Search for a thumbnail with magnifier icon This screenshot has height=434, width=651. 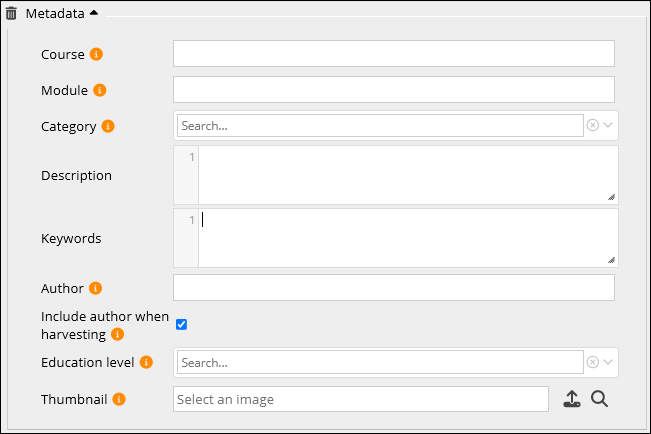click(599, 399)
